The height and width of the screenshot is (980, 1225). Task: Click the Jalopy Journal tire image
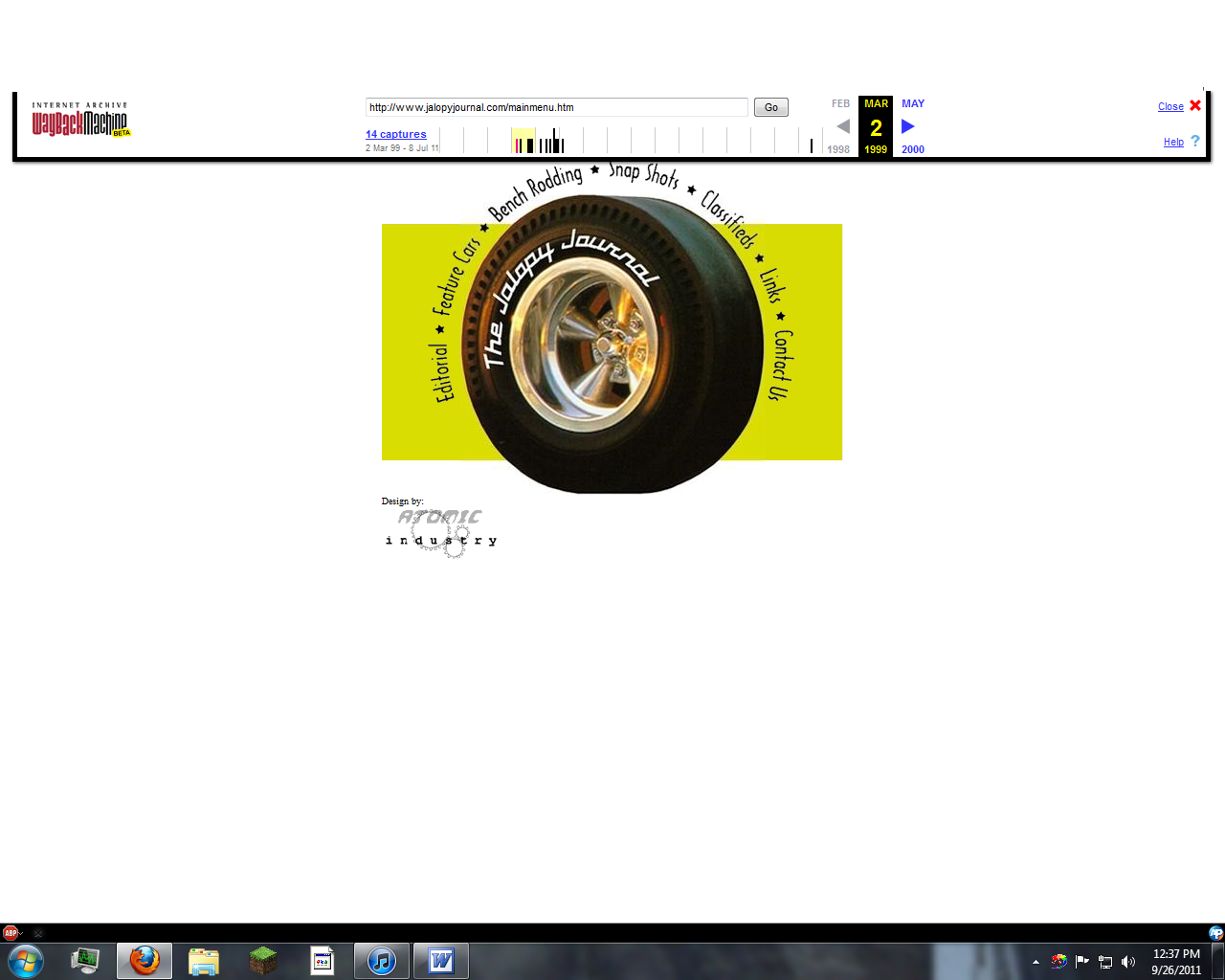click(611, 345)
